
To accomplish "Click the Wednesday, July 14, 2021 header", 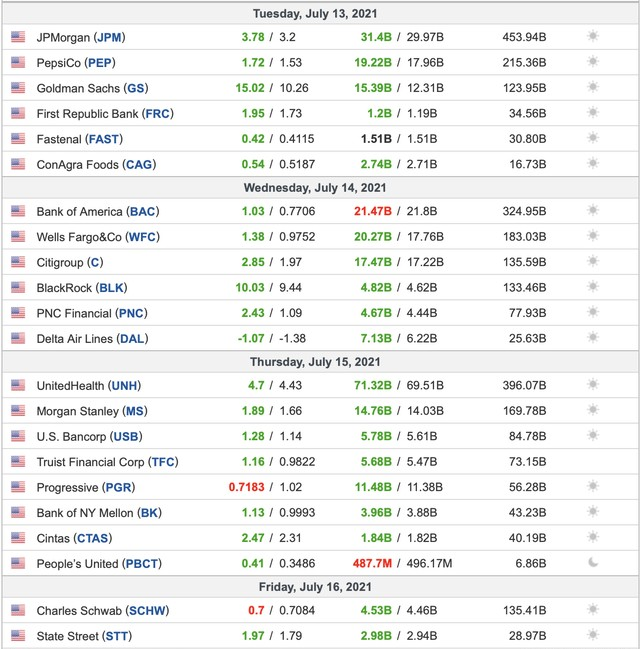I will coord(315,188).
